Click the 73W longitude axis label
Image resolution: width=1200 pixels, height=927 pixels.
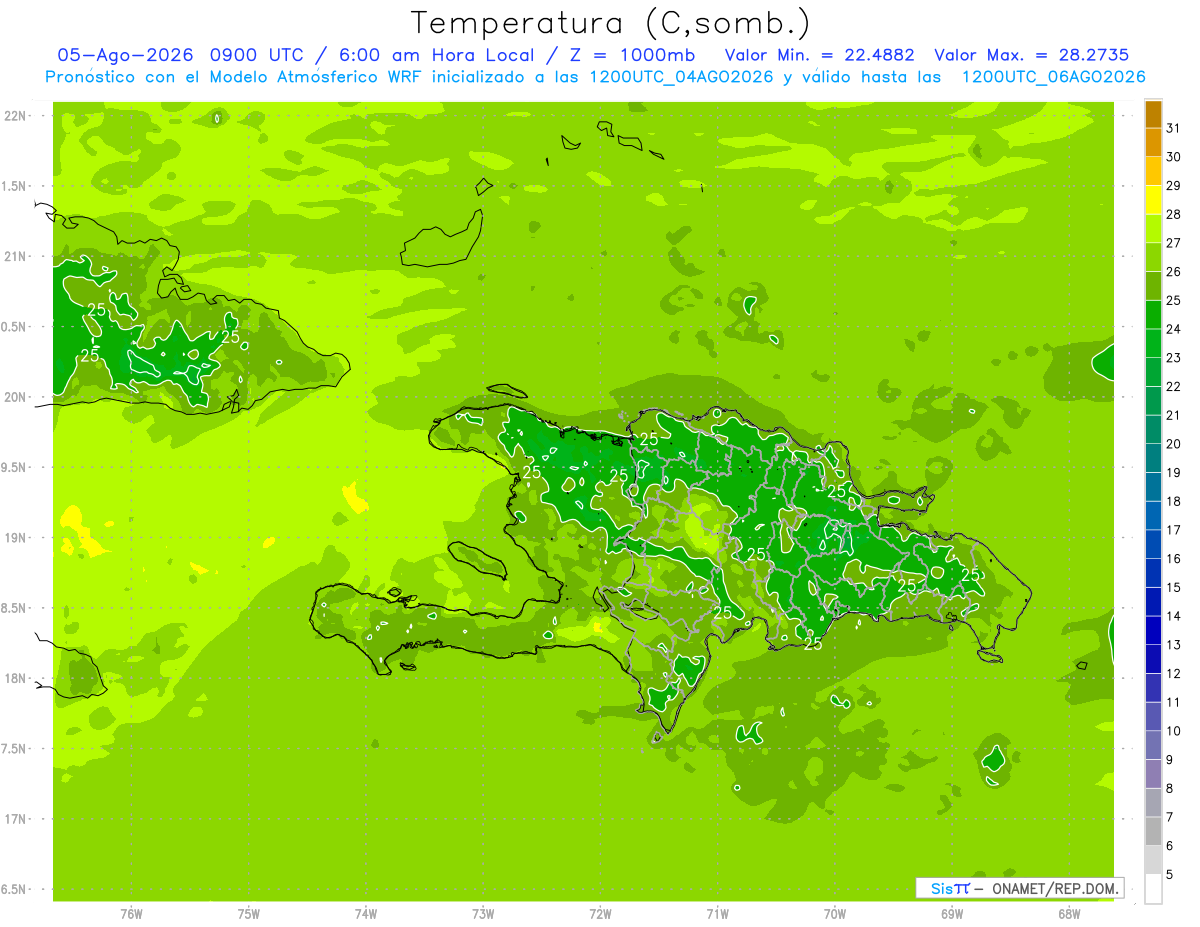[483, 913]
